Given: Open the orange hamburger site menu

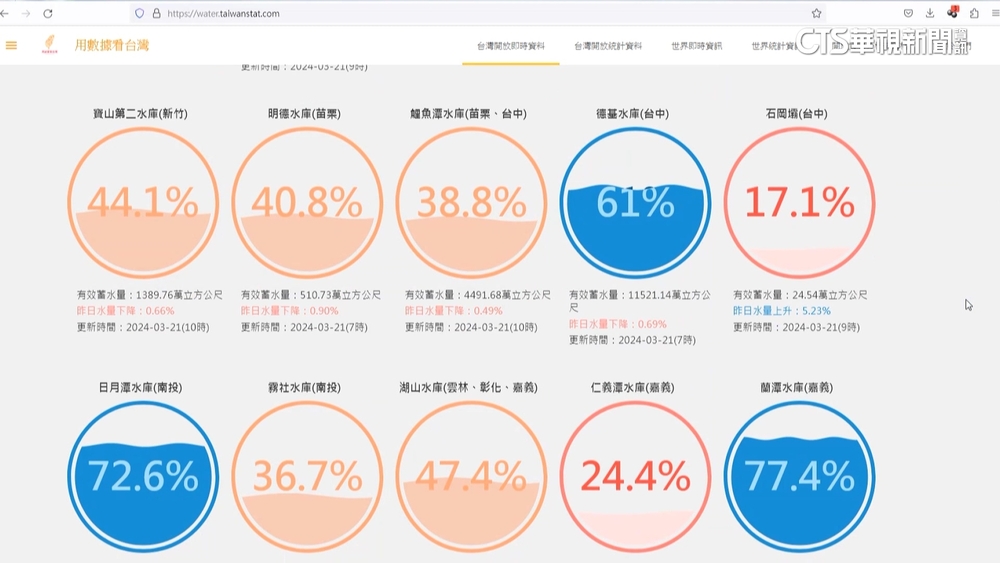Looking at the screenshot, I should click(x=11, y=45).
